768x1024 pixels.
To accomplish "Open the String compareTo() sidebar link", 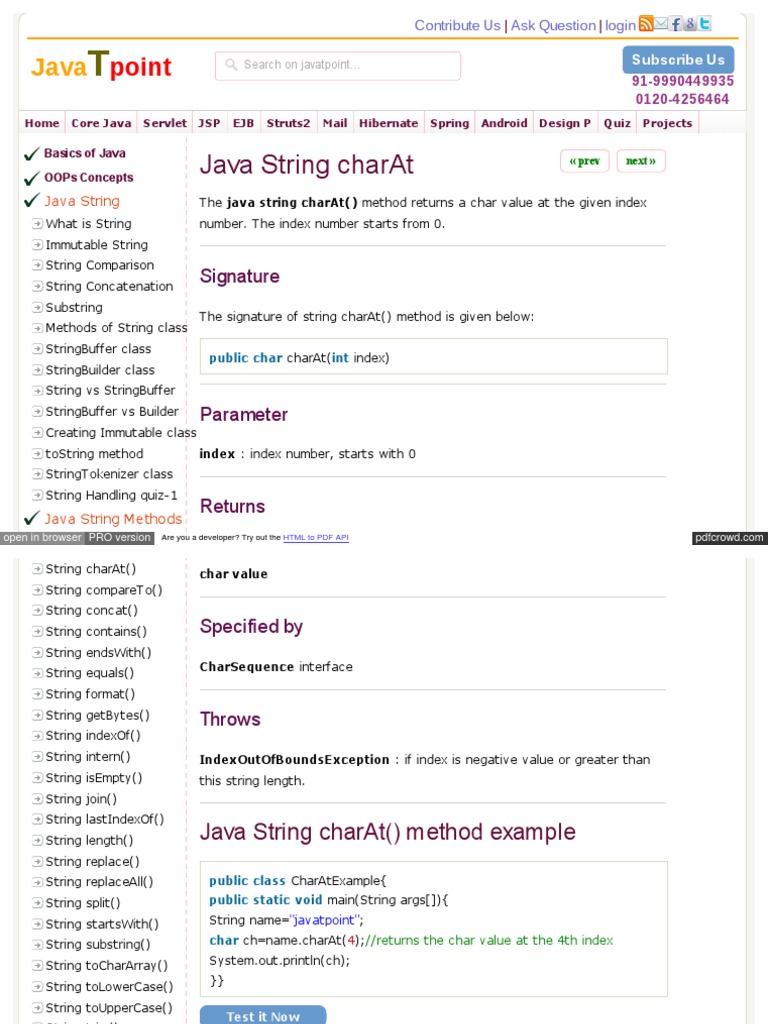I will click(x=103, y=590).
